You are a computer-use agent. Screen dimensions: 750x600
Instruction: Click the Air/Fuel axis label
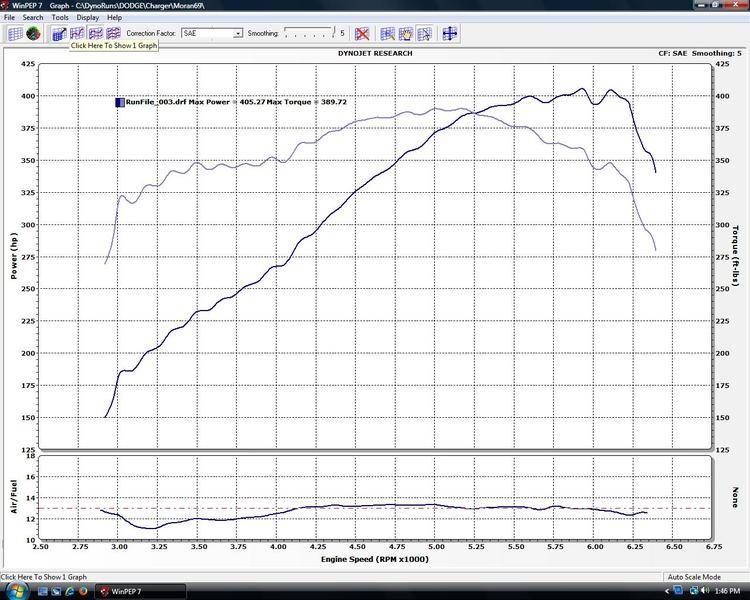coord(13,497)
